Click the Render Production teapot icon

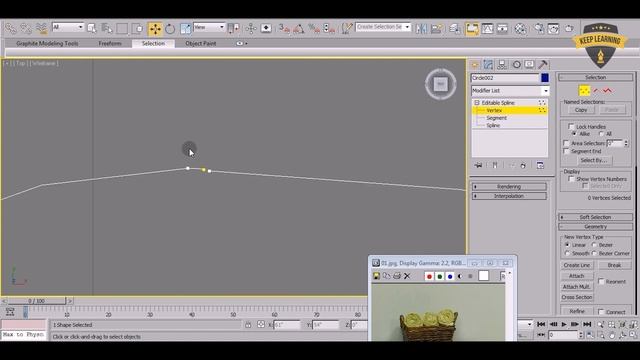(569, 28)
